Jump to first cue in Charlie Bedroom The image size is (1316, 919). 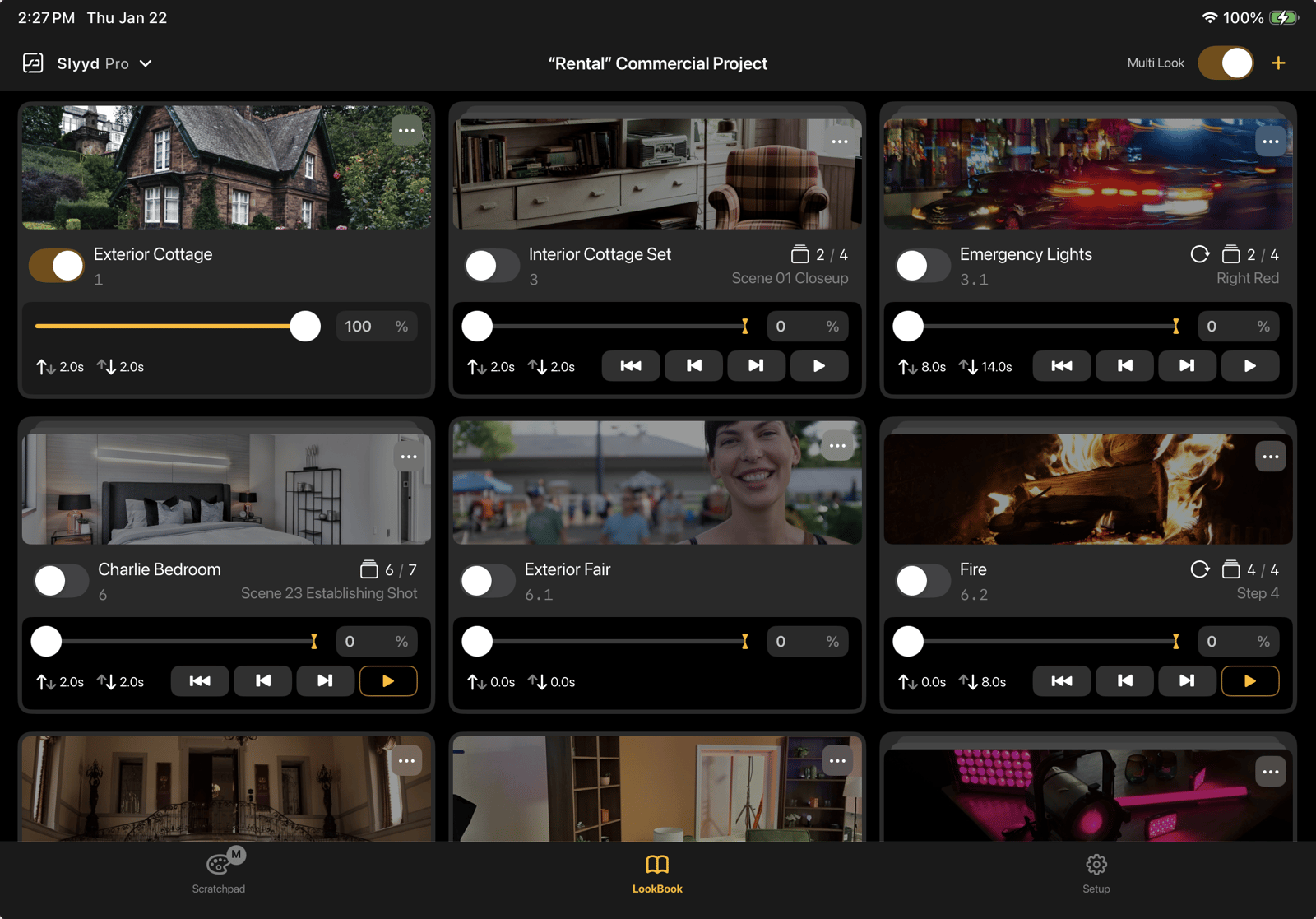point(200,681)
